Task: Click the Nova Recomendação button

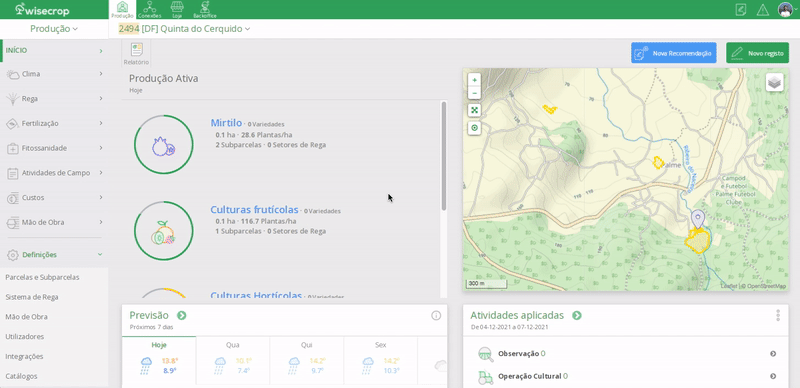Action: tap(673, 53)
